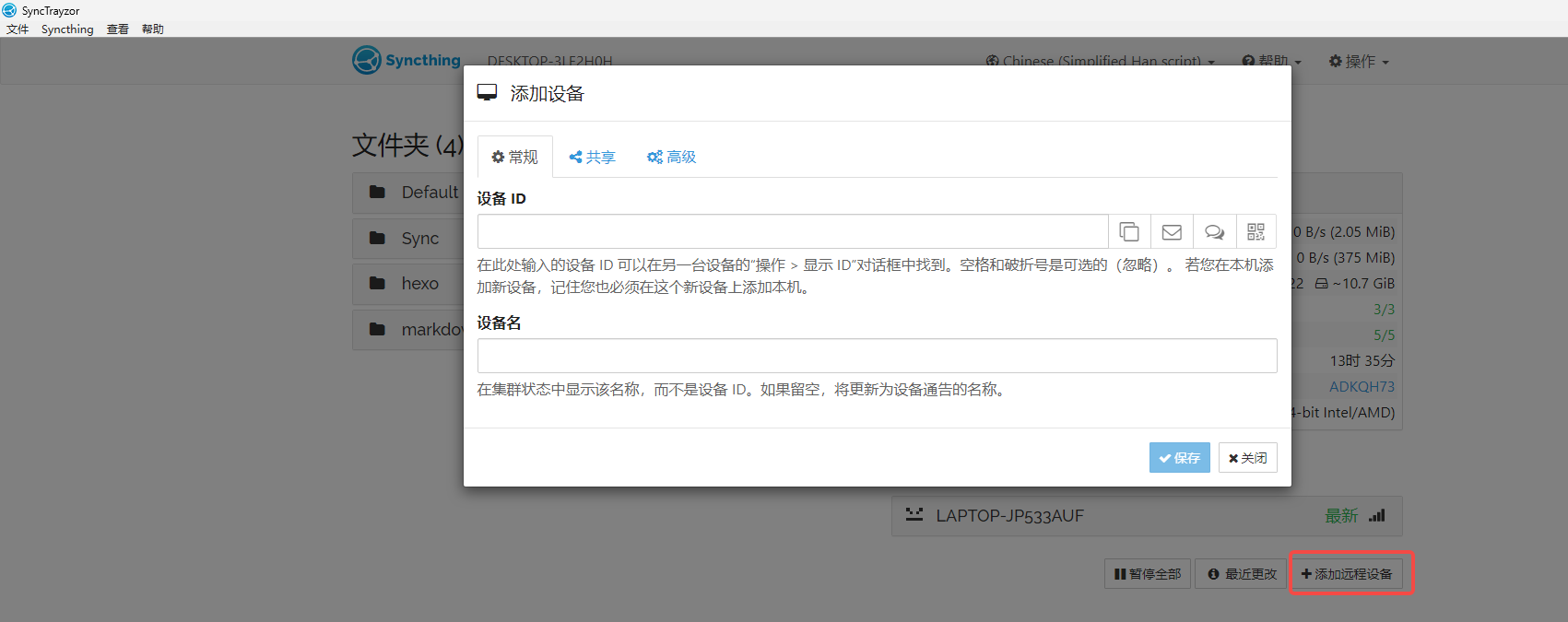Click the 暂停全部 button
Screen dimensions: 1568x622
click(x=1148, y=574)
